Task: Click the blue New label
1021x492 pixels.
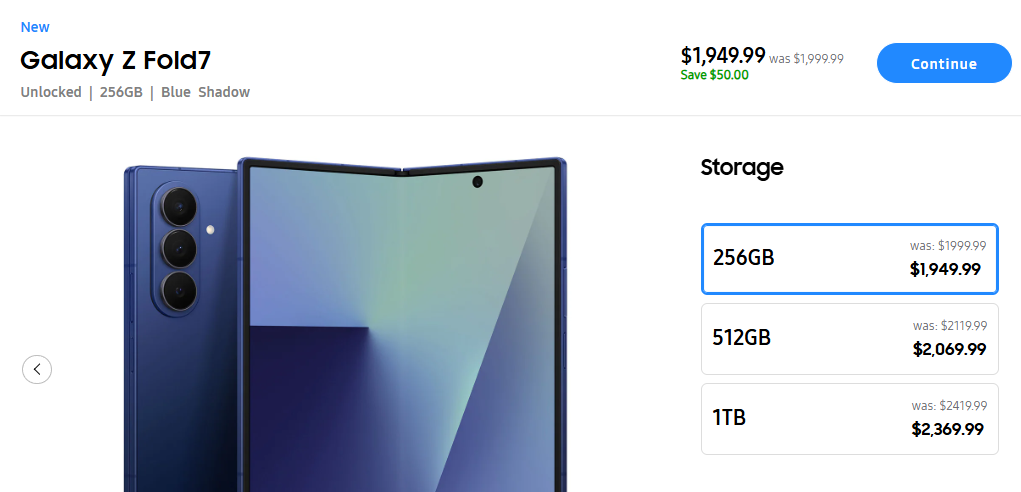Action: (35, 27)
